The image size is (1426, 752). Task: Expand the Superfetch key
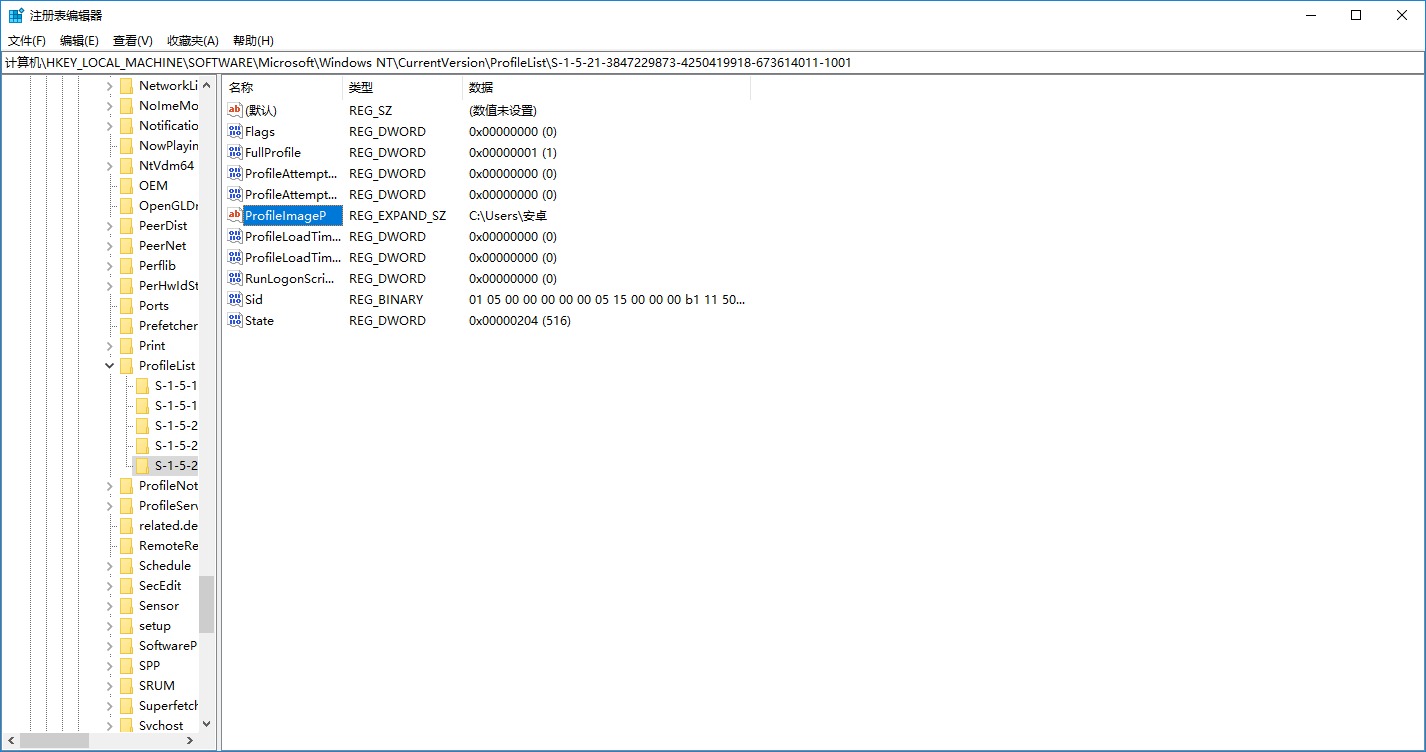click(110, 706)
